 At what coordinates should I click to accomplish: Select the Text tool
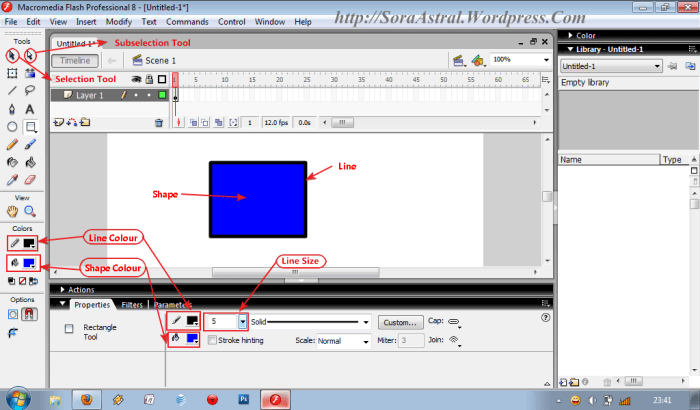[x=30, y=109]
